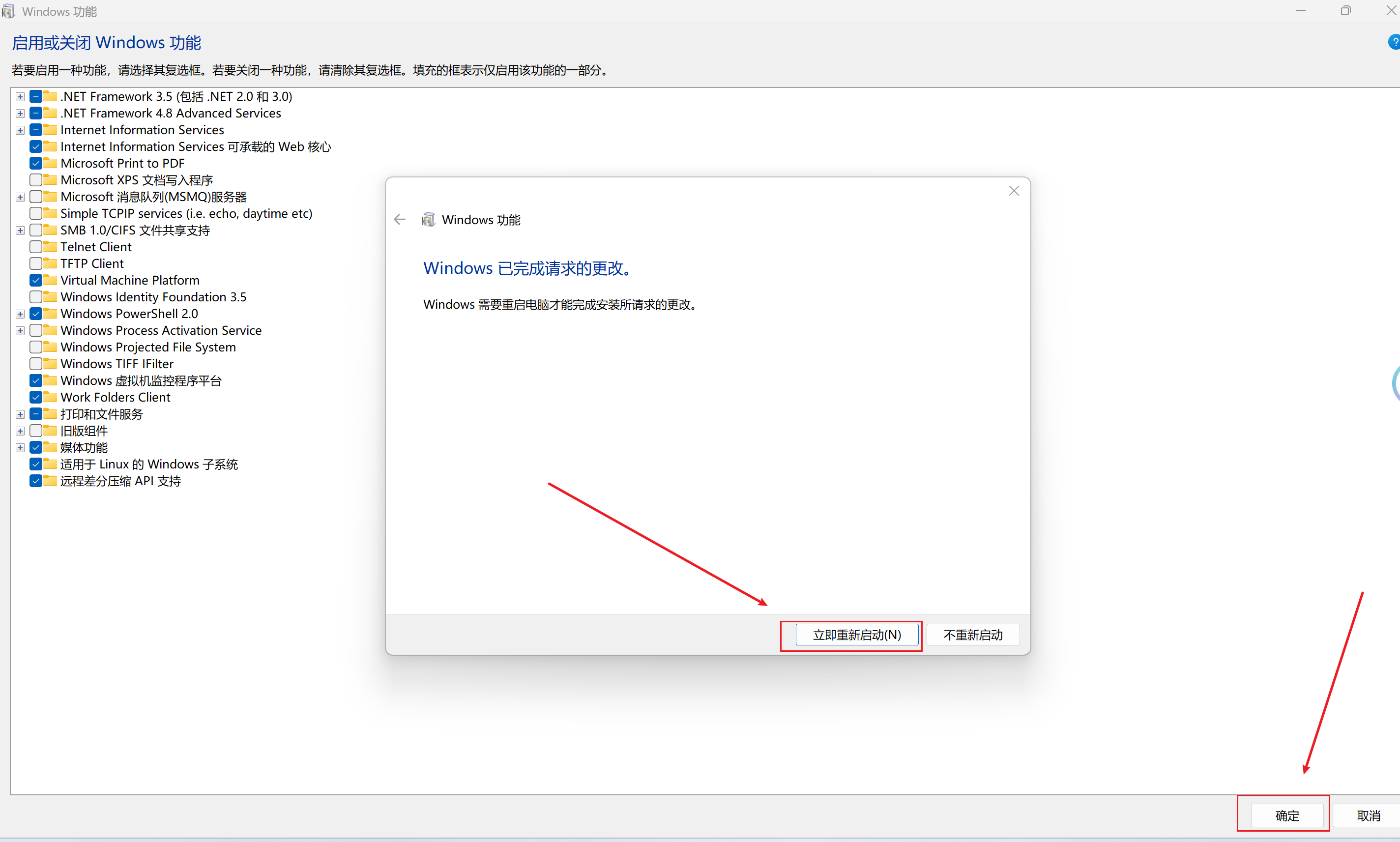Select Windows PowerShell 2.0 label
The width and height of the screenshot is (1400, 842).
pyautogui.click(x=129, y=314)
